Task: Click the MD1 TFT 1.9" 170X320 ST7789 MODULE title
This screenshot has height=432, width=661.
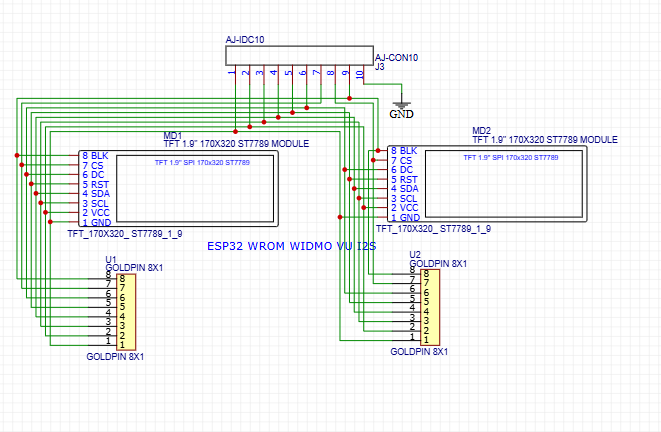Action: point(236,144)
